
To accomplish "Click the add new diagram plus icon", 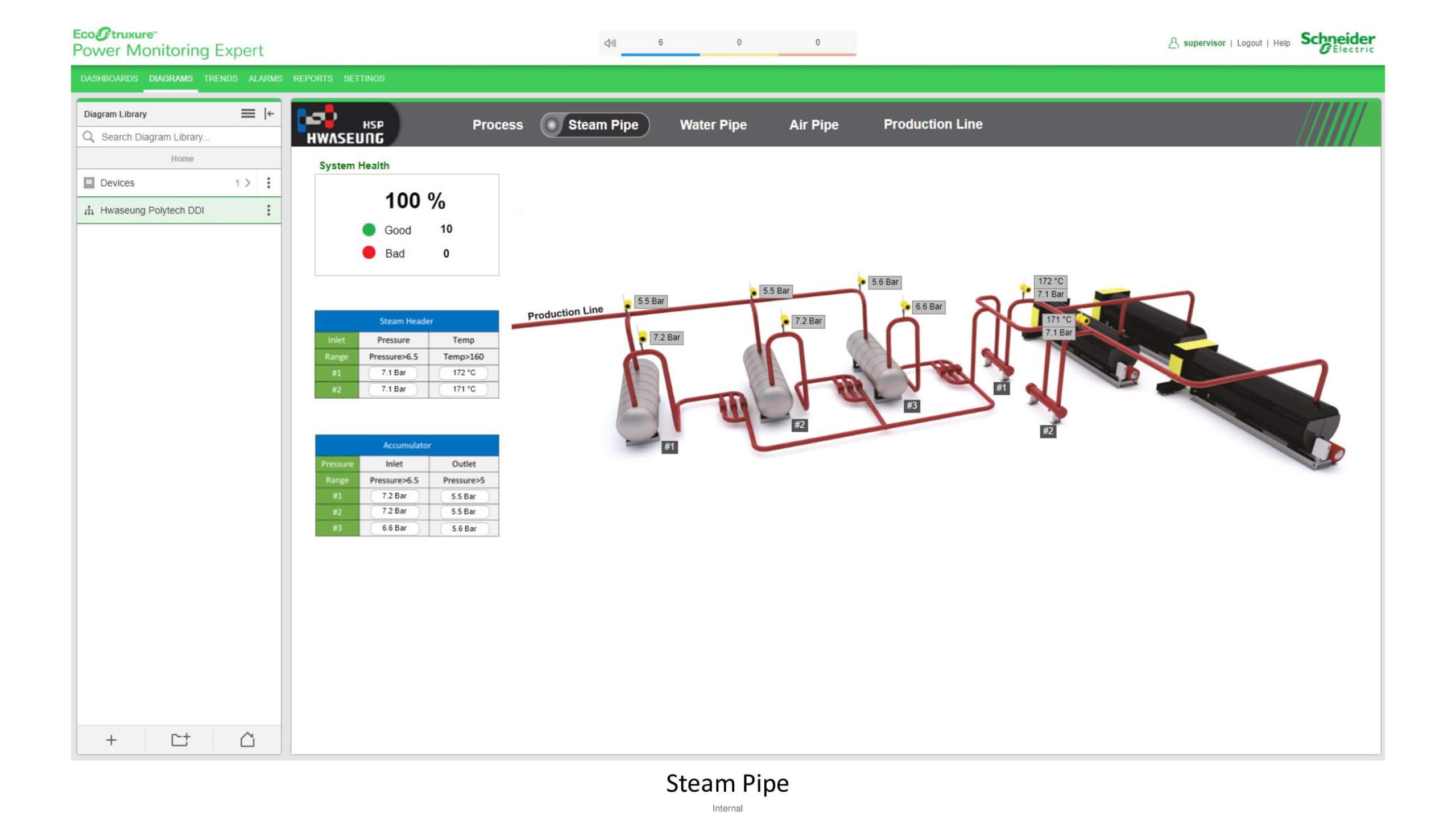I will point(111,740).
